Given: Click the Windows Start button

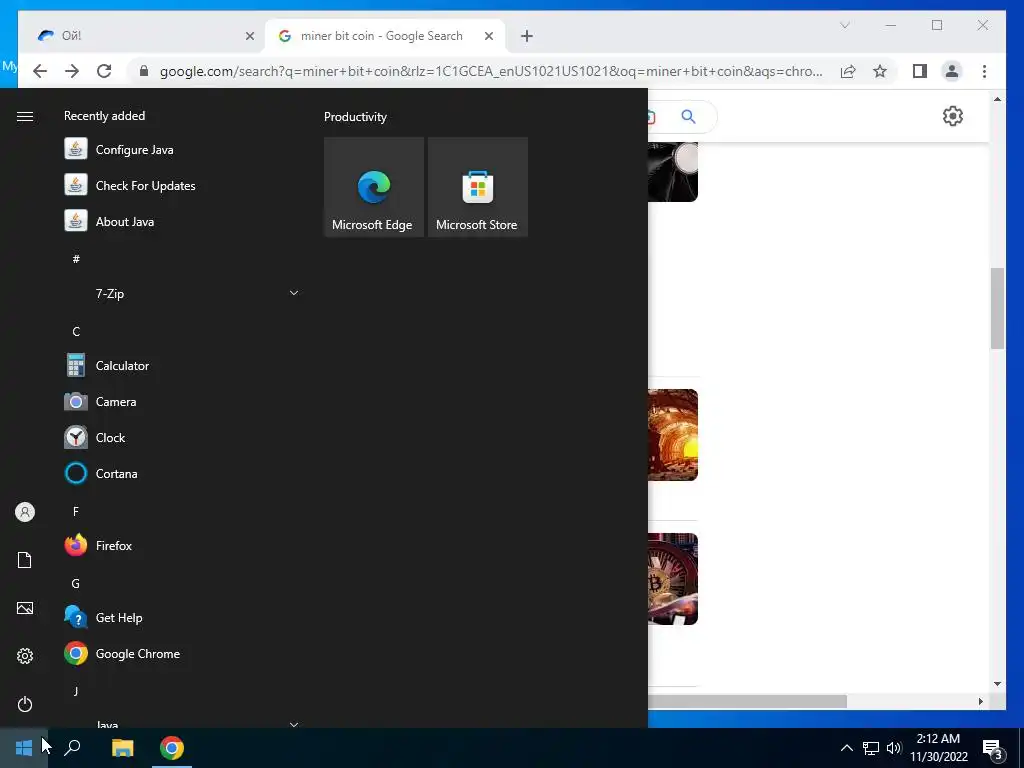Looking at the screenshot, I should pos(24,748).
